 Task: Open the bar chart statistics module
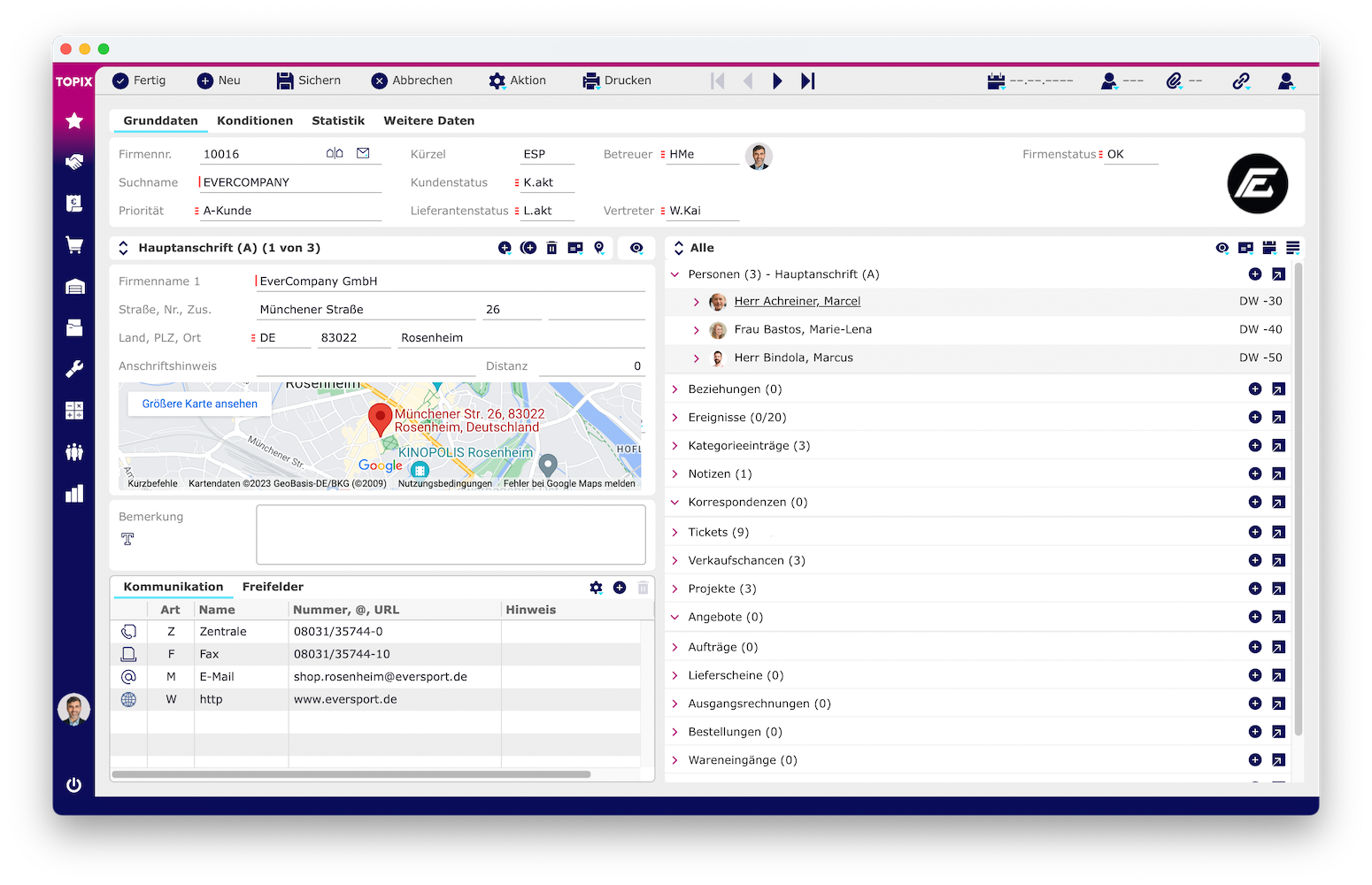click(x=74, y=494)
